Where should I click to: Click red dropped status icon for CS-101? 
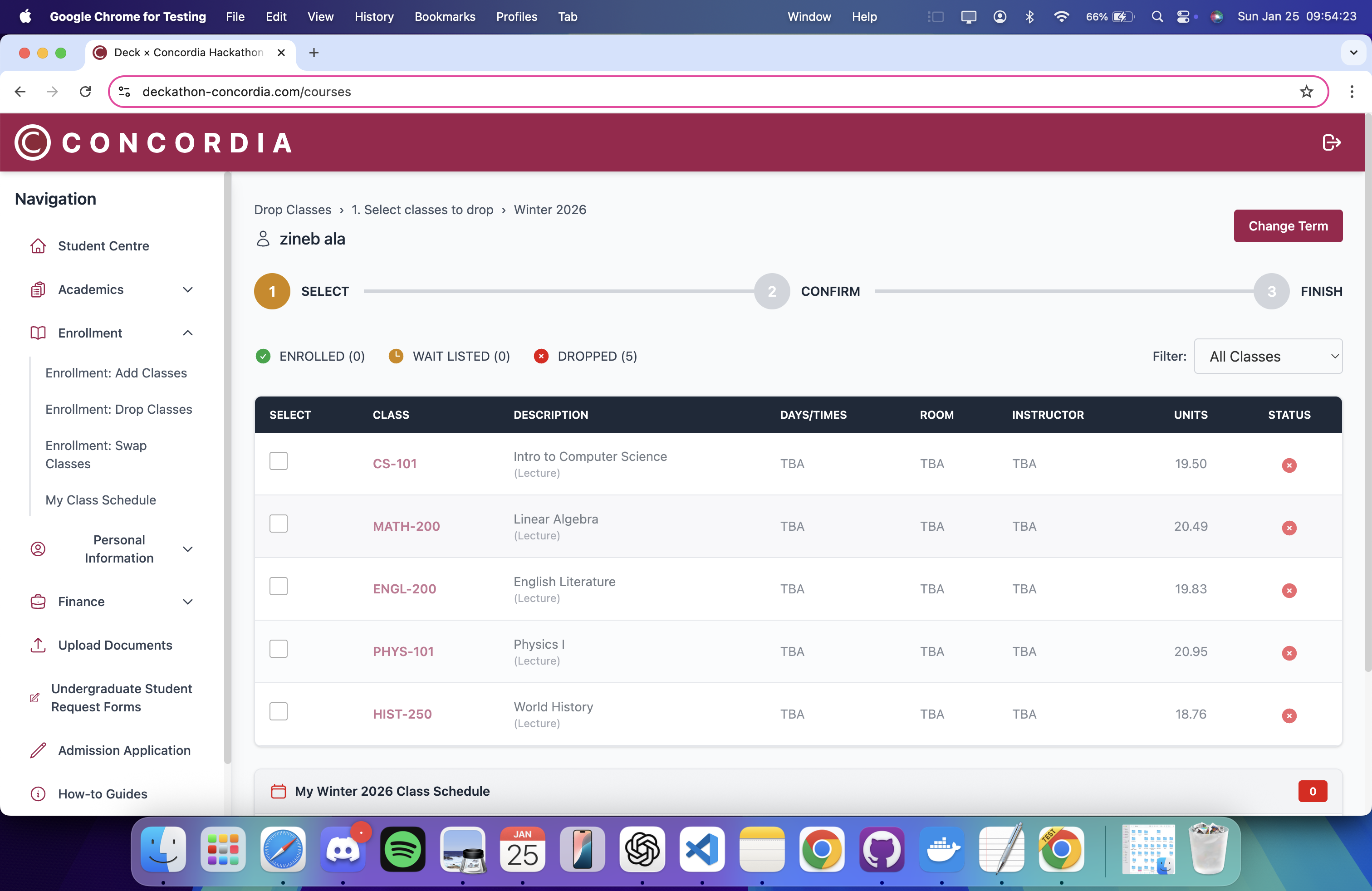[x=1289, y=465]
